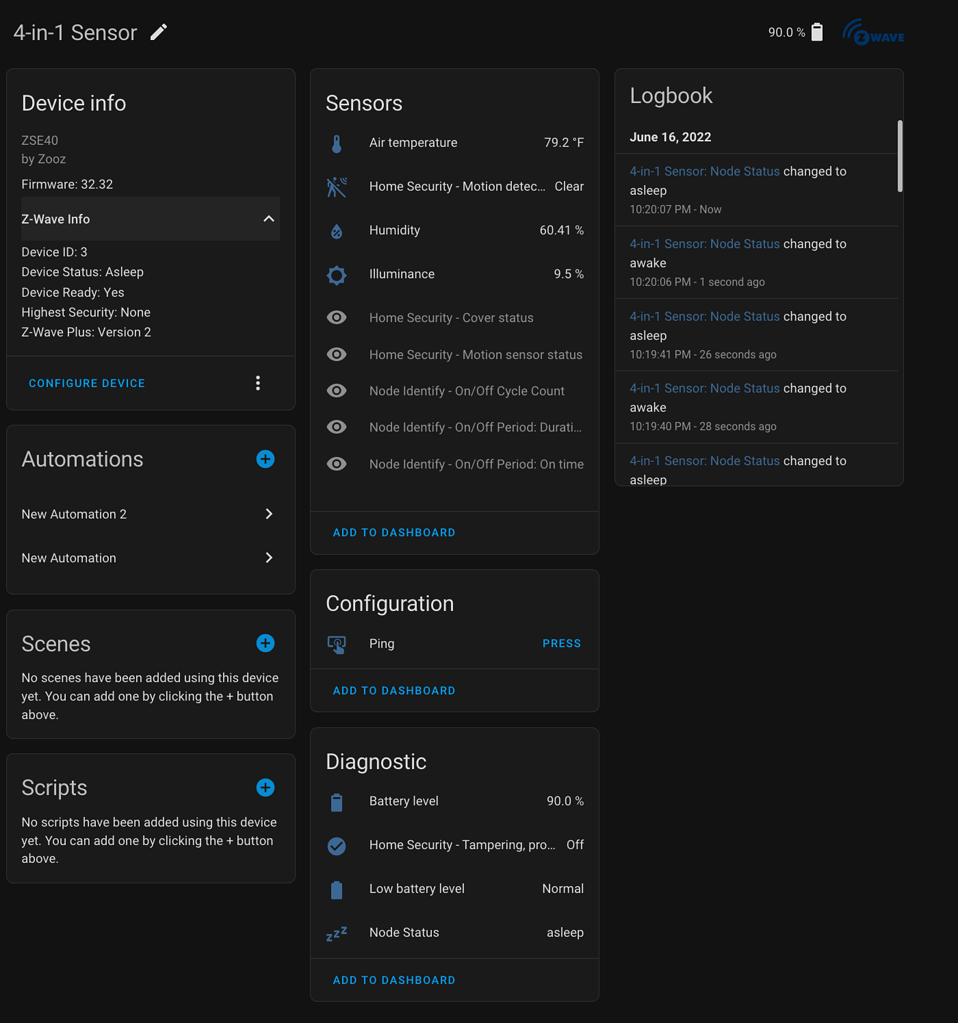This screenshot has width=958, height=1023.
Task: Toggle eye icon for On/Off Cycle Count
Action: [x=337, y=391]
